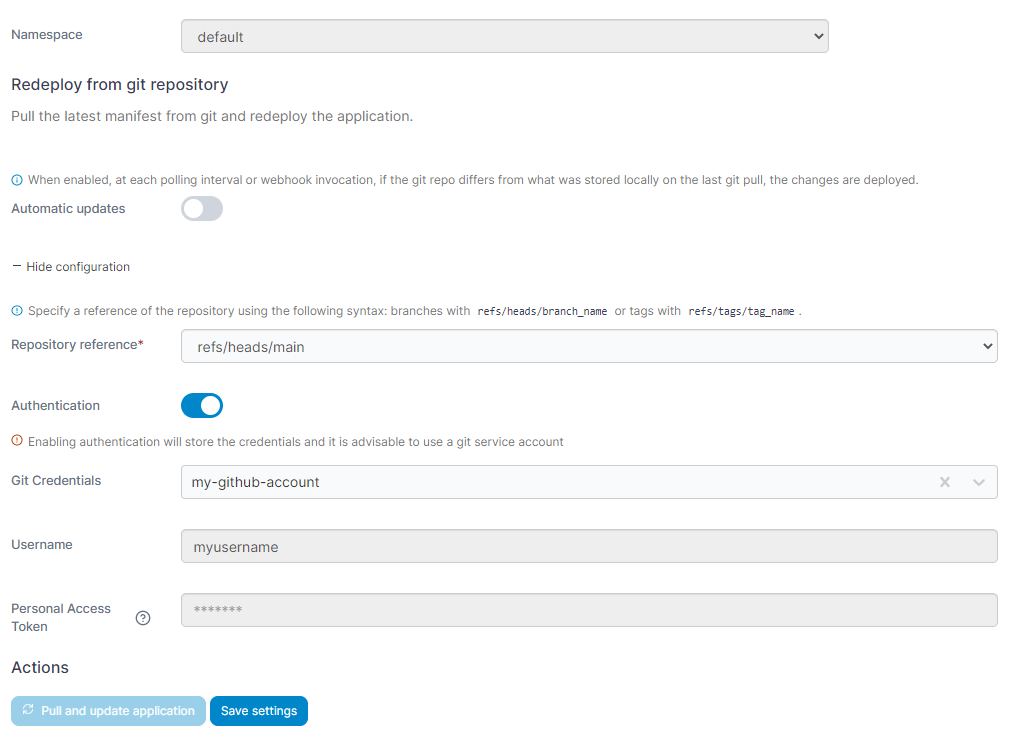Open the Repository reference dropdown
1010x736 pixels.
point(589,346)
